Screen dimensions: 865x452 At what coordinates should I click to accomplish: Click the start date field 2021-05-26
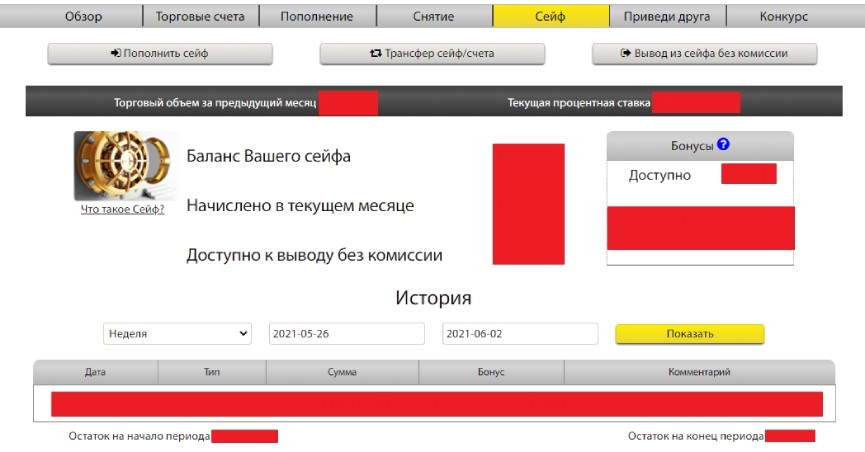coord(347,333)
